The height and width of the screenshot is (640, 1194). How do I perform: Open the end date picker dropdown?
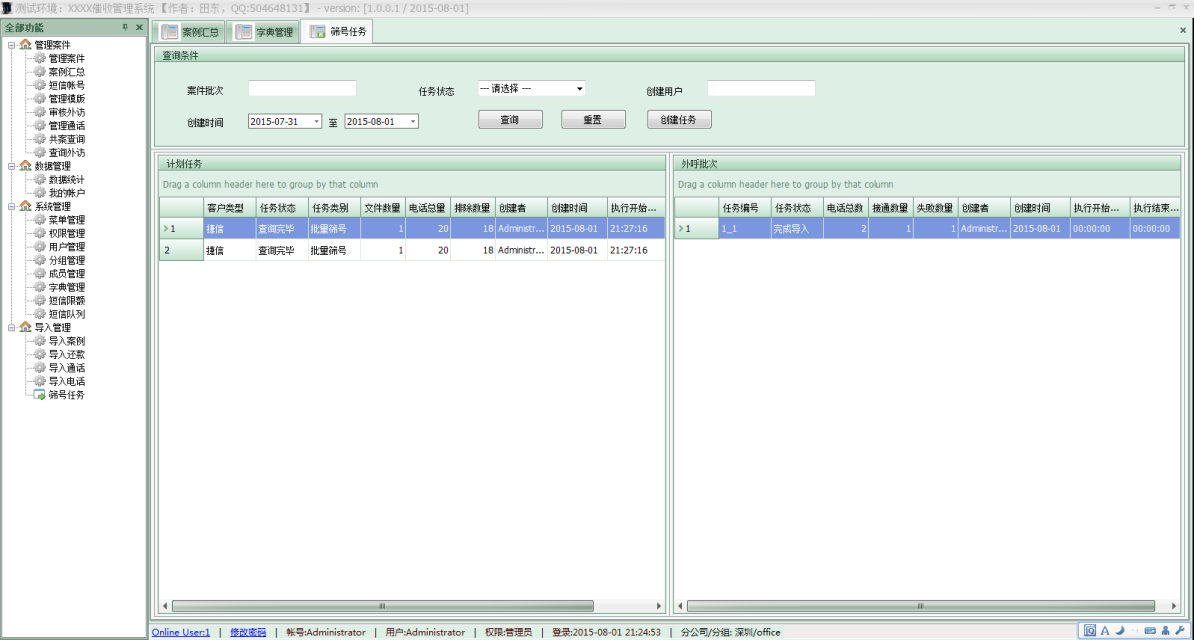click(413, 122)
